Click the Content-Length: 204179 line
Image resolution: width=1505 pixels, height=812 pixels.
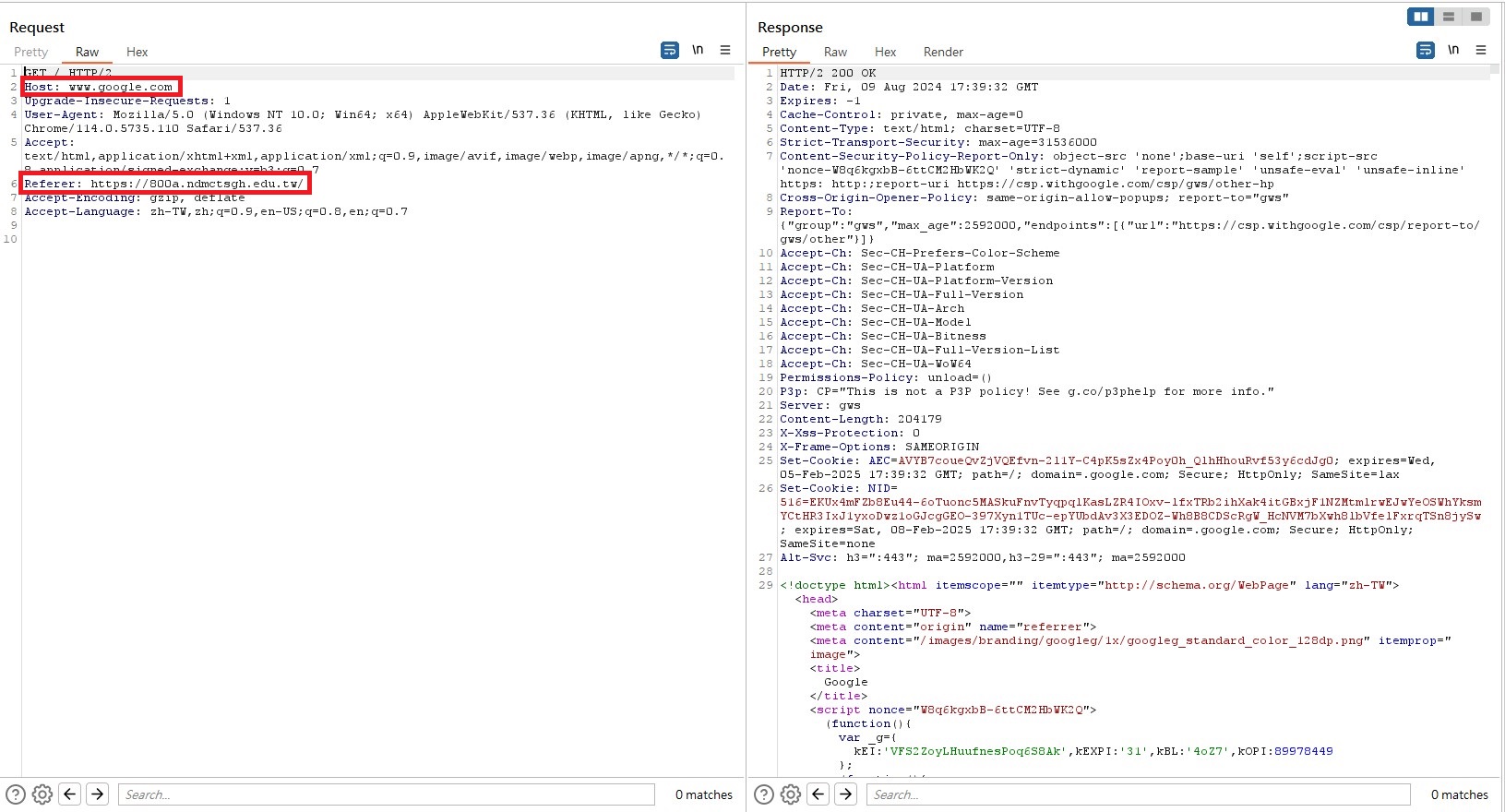tap(861, 419)
